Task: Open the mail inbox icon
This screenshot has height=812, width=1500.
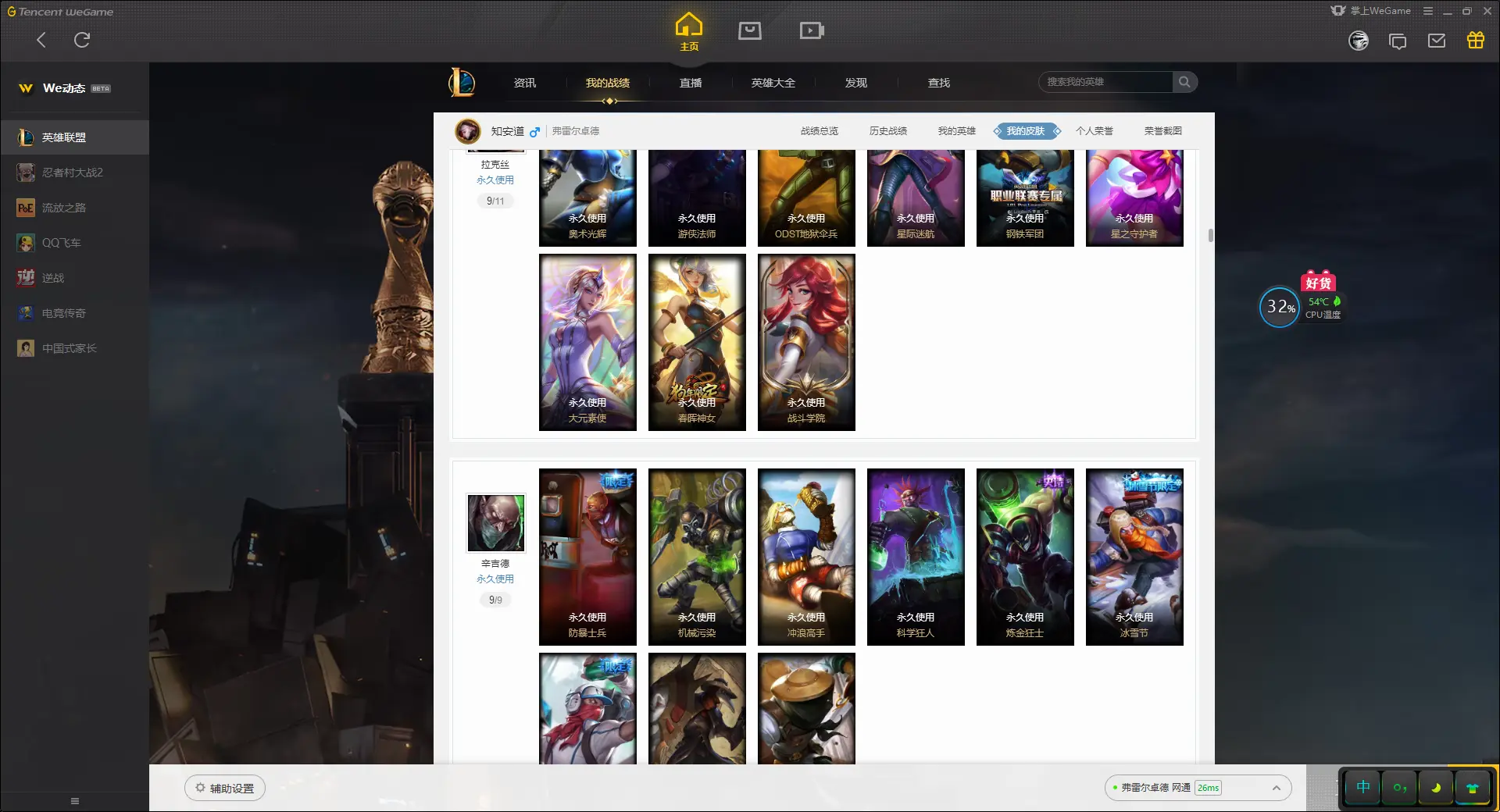Action: point(1437,41)
